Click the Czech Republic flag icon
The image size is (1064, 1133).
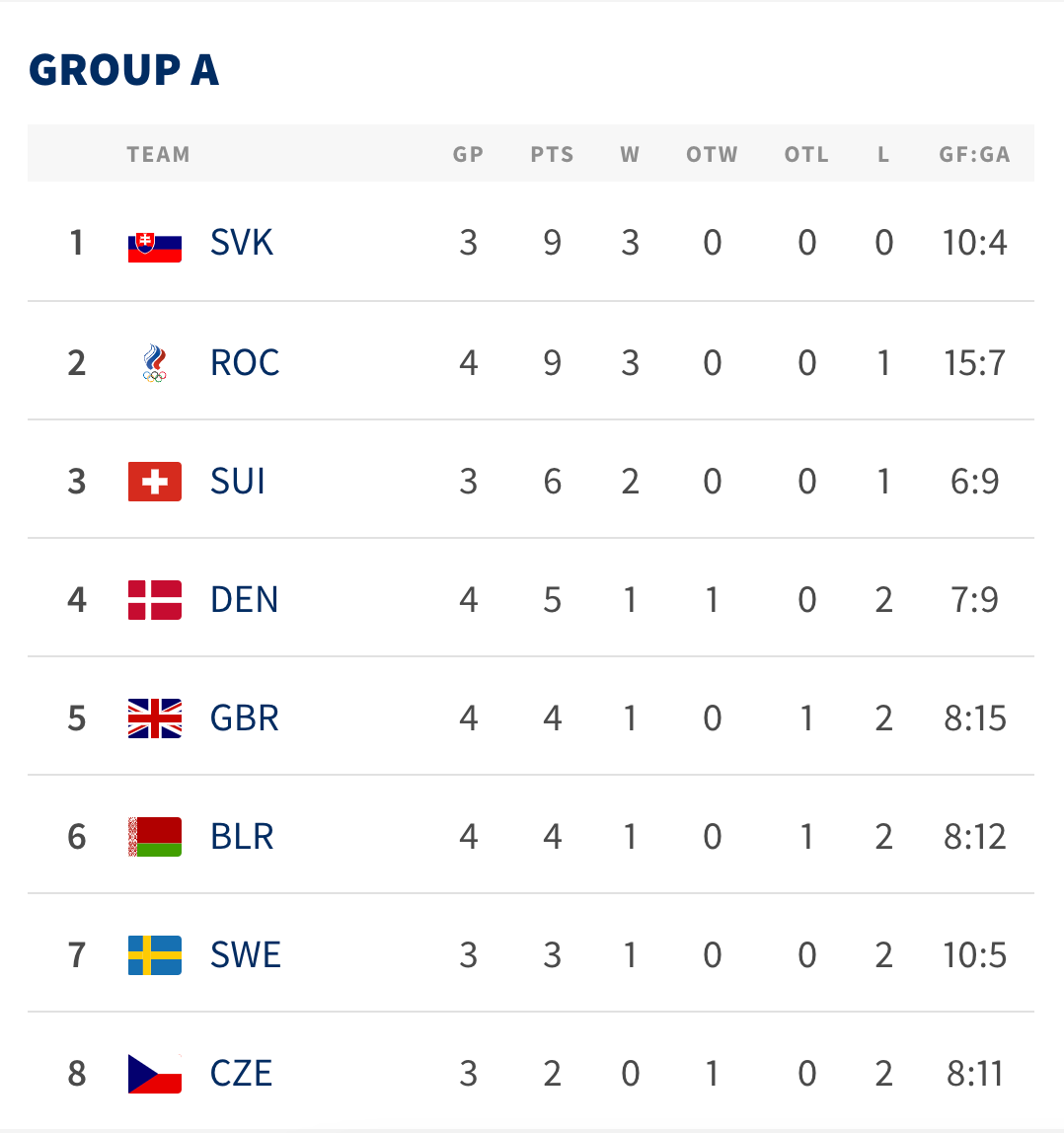tap(155, 1074)
